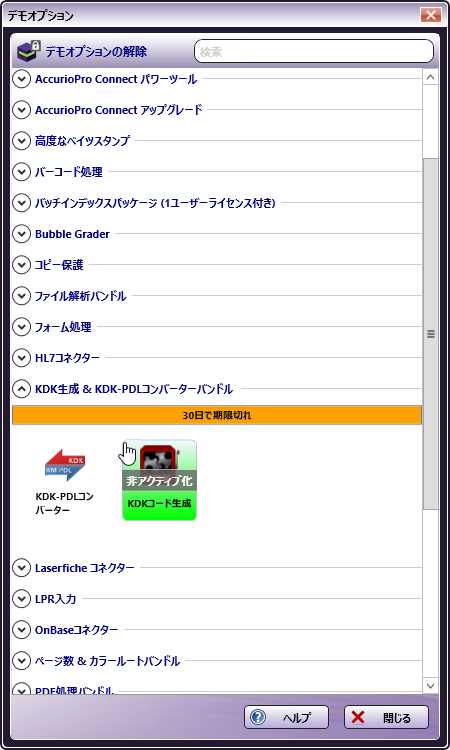Click the デモオプションの解除 lock icon
450x750 pixels.
[x=29, y=51]
